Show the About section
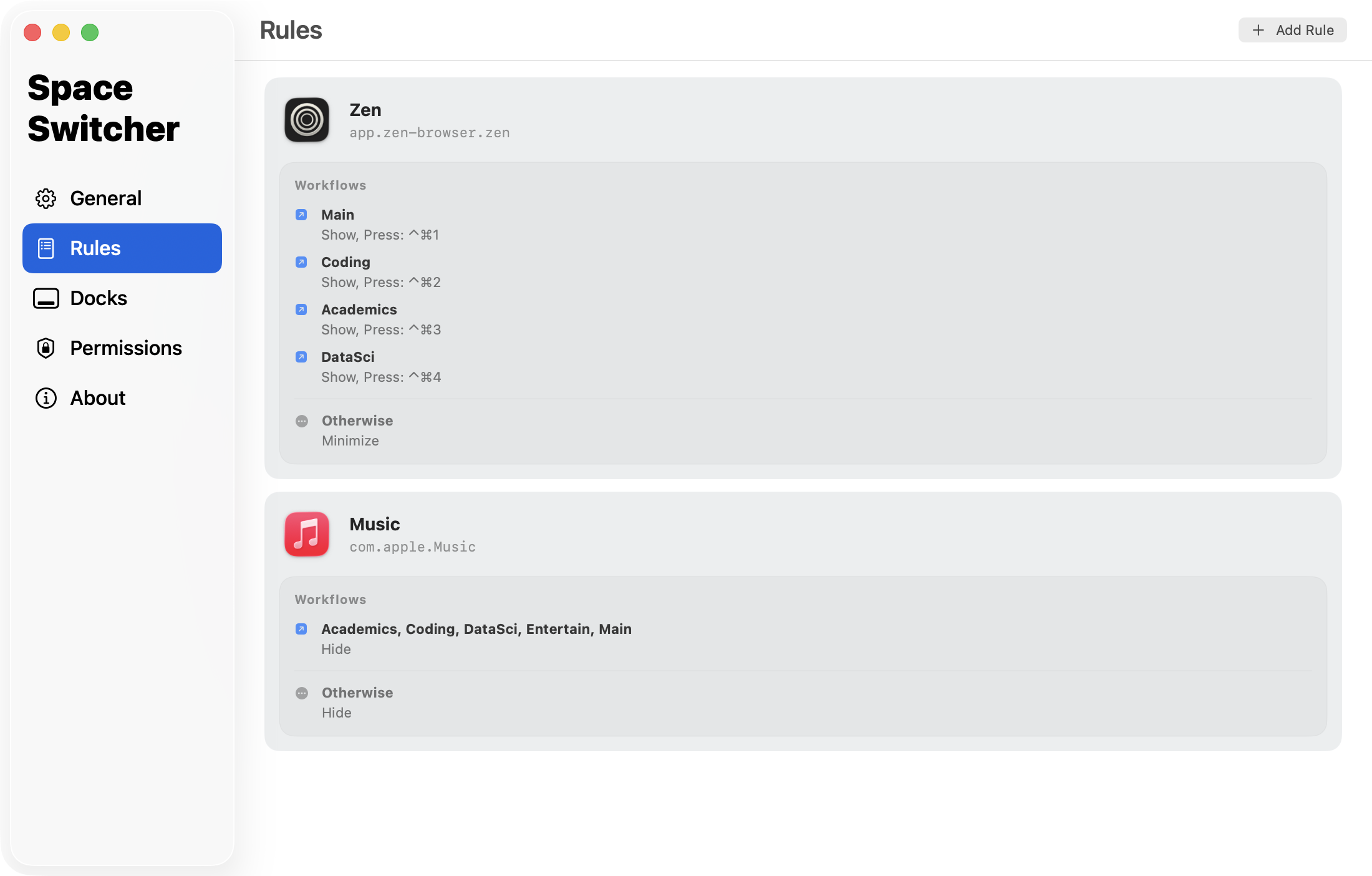 [122, 398]
